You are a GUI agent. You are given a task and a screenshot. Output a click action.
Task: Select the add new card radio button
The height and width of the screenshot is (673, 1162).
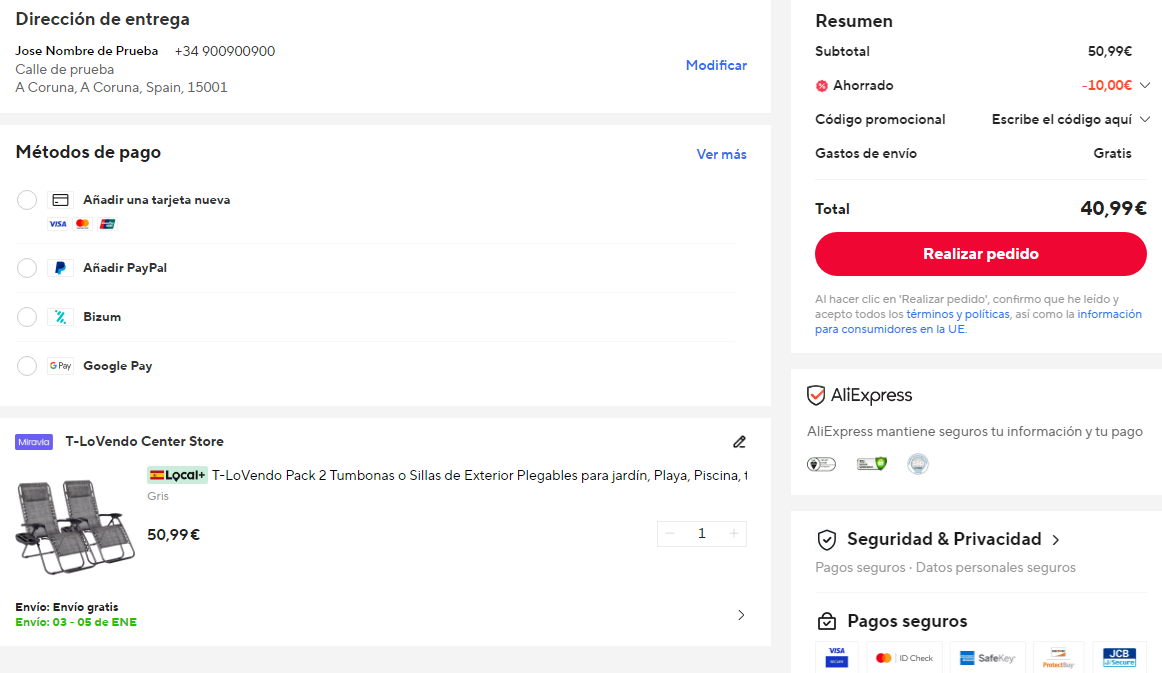tap(27, 200)
